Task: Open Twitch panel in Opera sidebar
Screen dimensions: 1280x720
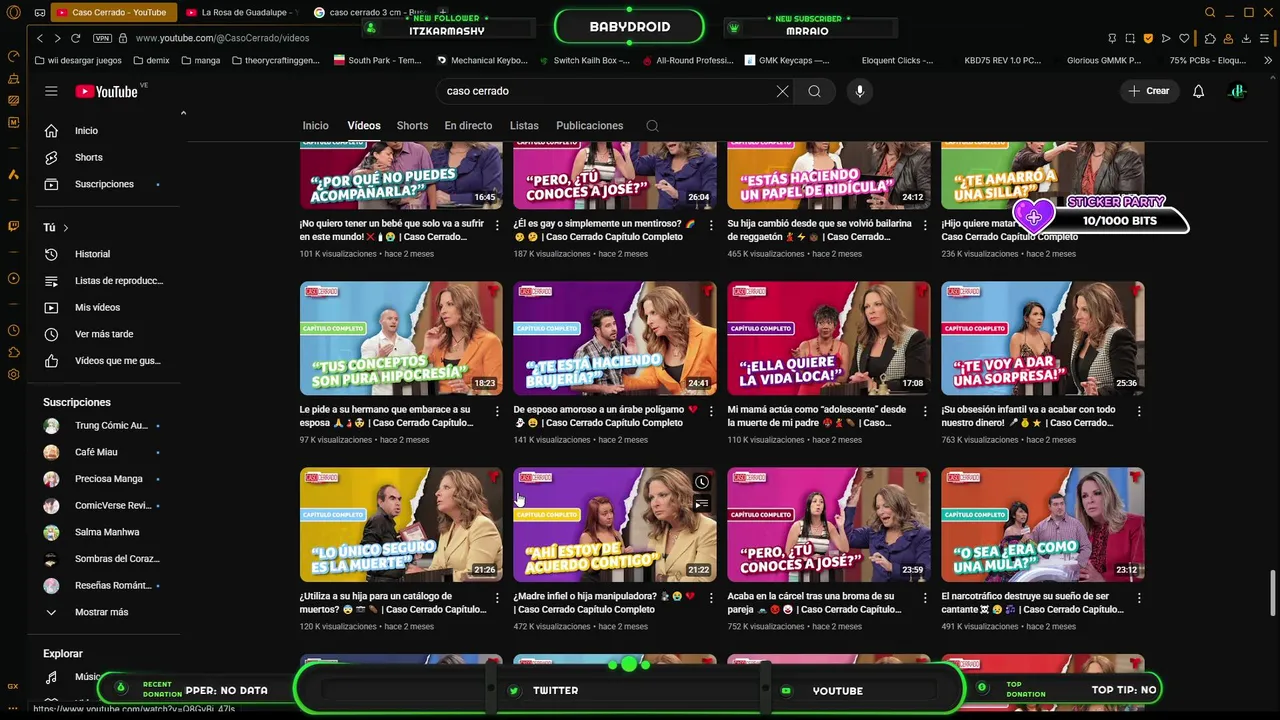Action: pyautogui.click(x=13, y=226)
